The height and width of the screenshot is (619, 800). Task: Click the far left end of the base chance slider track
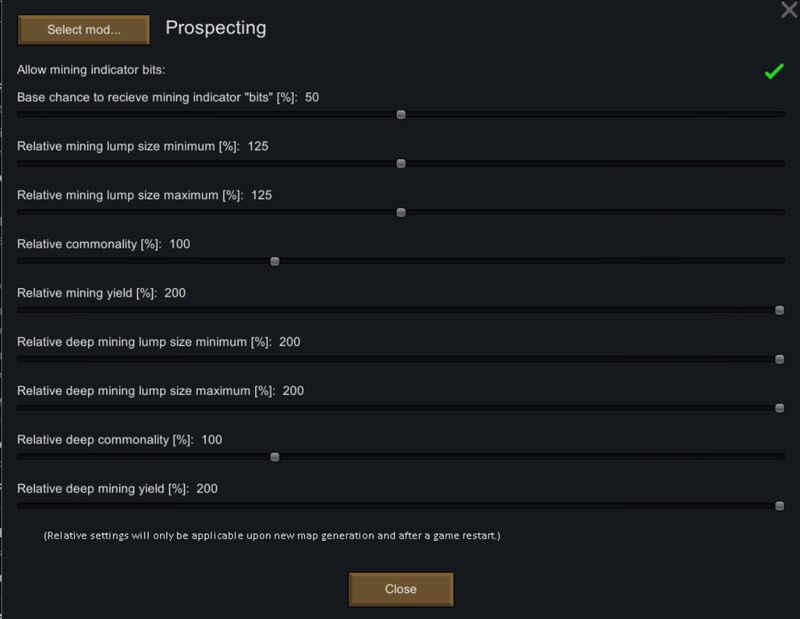coord(20,114)
